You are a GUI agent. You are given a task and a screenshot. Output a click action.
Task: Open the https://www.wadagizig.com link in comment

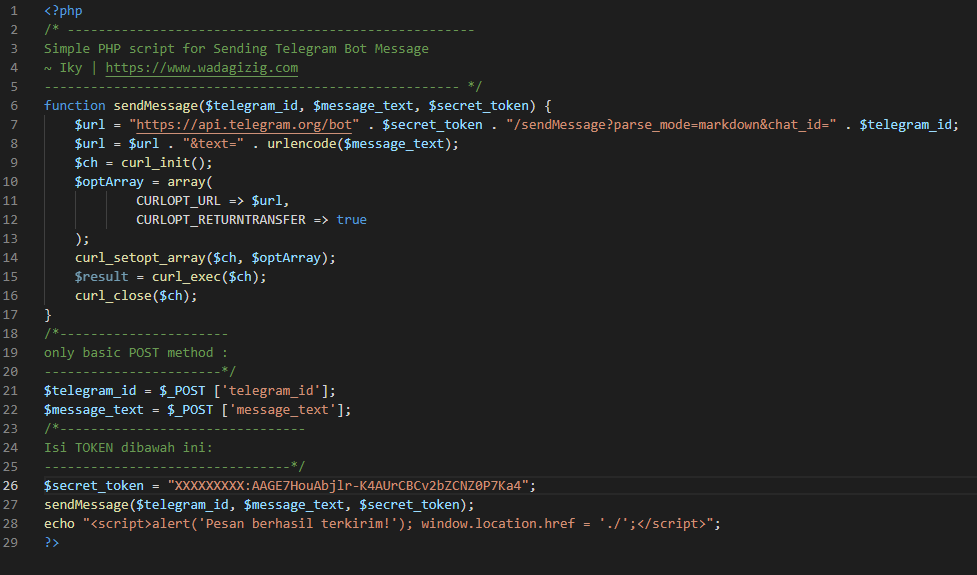pyautogui.click(x=201, y=68)
